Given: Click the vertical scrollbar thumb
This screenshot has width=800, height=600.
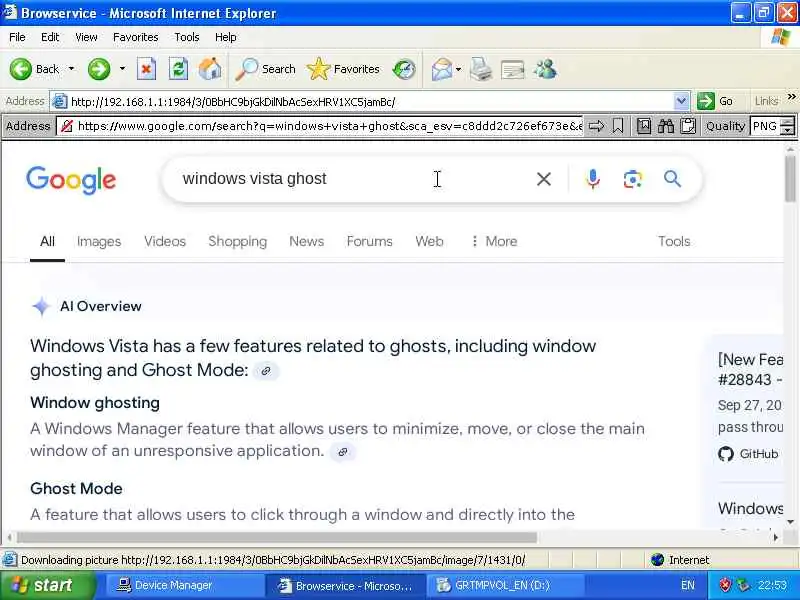Looking at the screenshot, I should (x=790, y=179).
